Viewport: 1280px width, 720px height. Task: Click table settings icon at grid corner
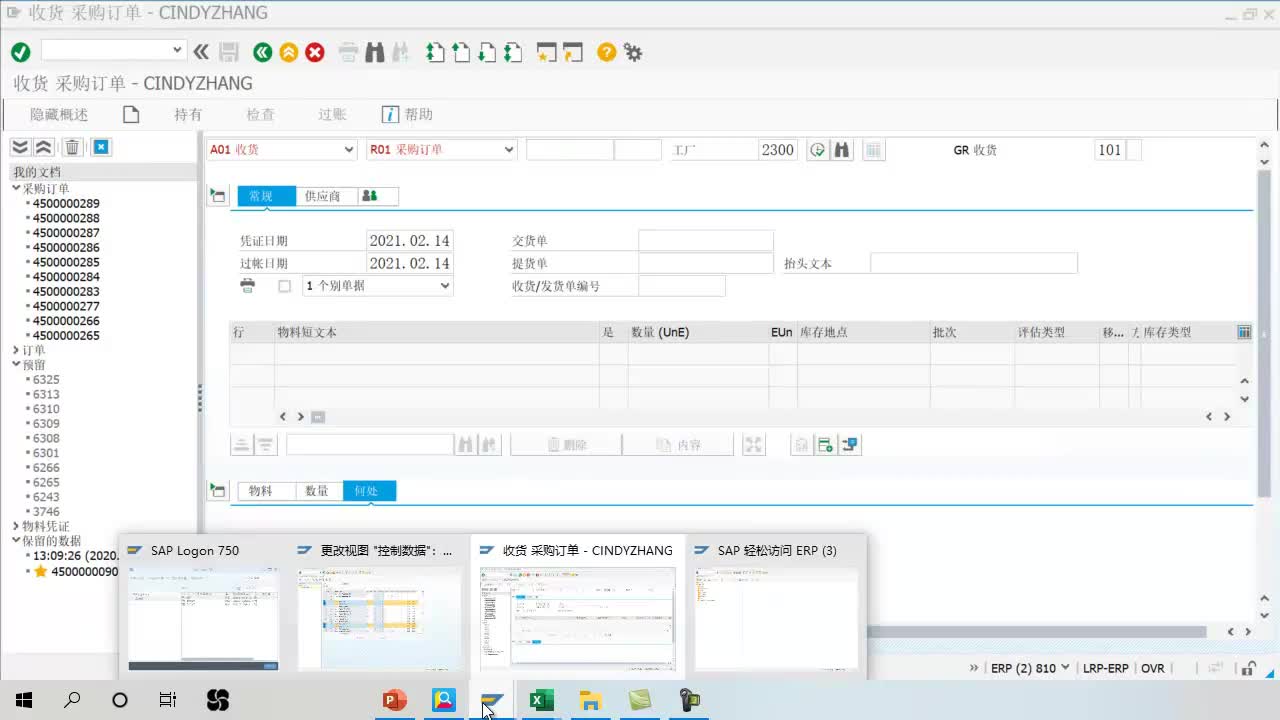[x=1244, y=332]
